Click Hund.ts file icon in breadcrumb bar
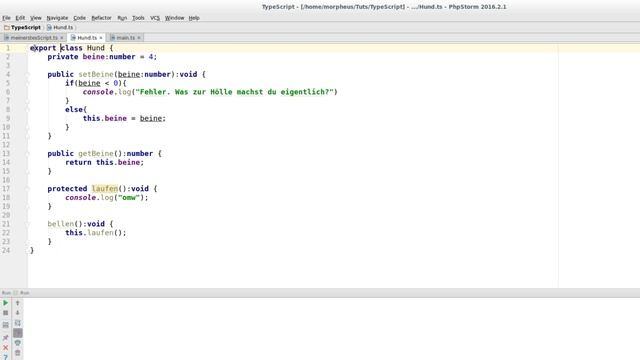 [x=49, y=27]
